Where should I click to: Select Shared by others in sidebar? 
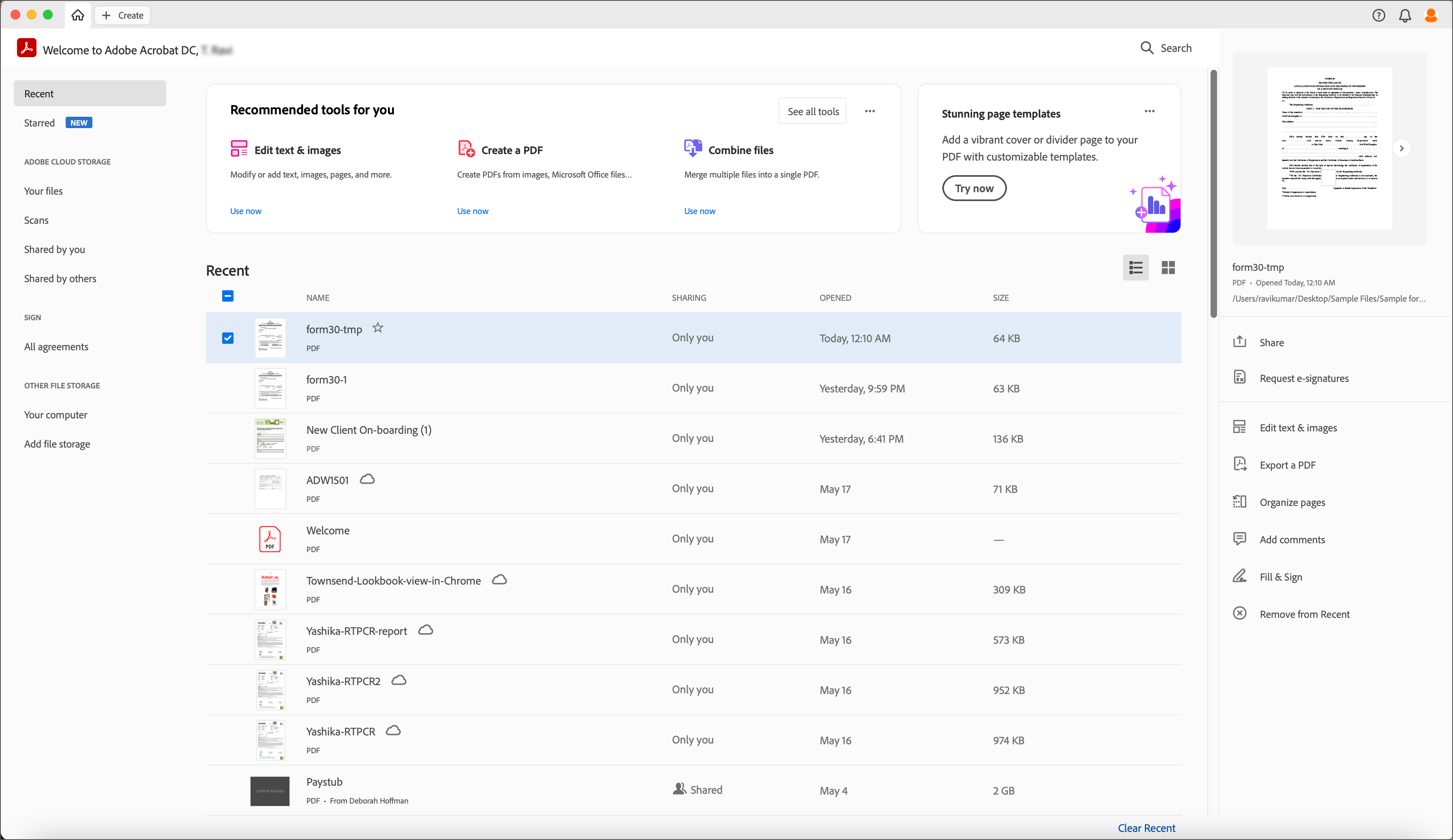(60, 279)
